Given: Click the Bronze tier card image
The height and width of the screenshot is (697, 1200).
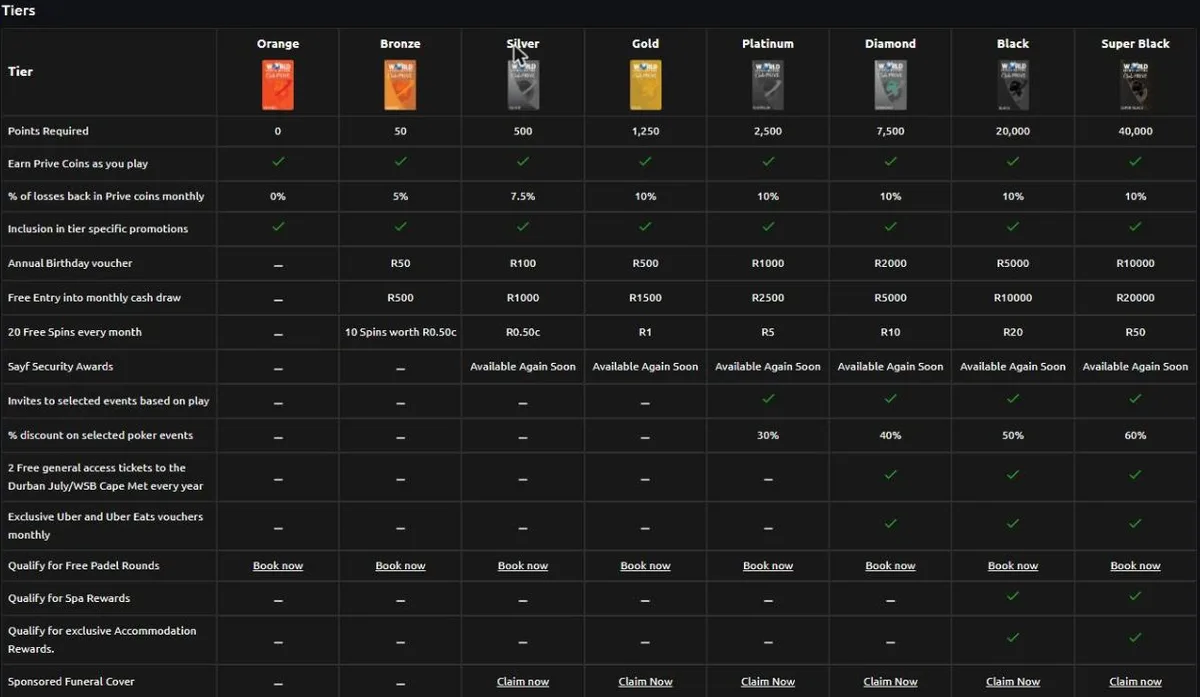Looking at the screenshot, I should coord(400,85).
